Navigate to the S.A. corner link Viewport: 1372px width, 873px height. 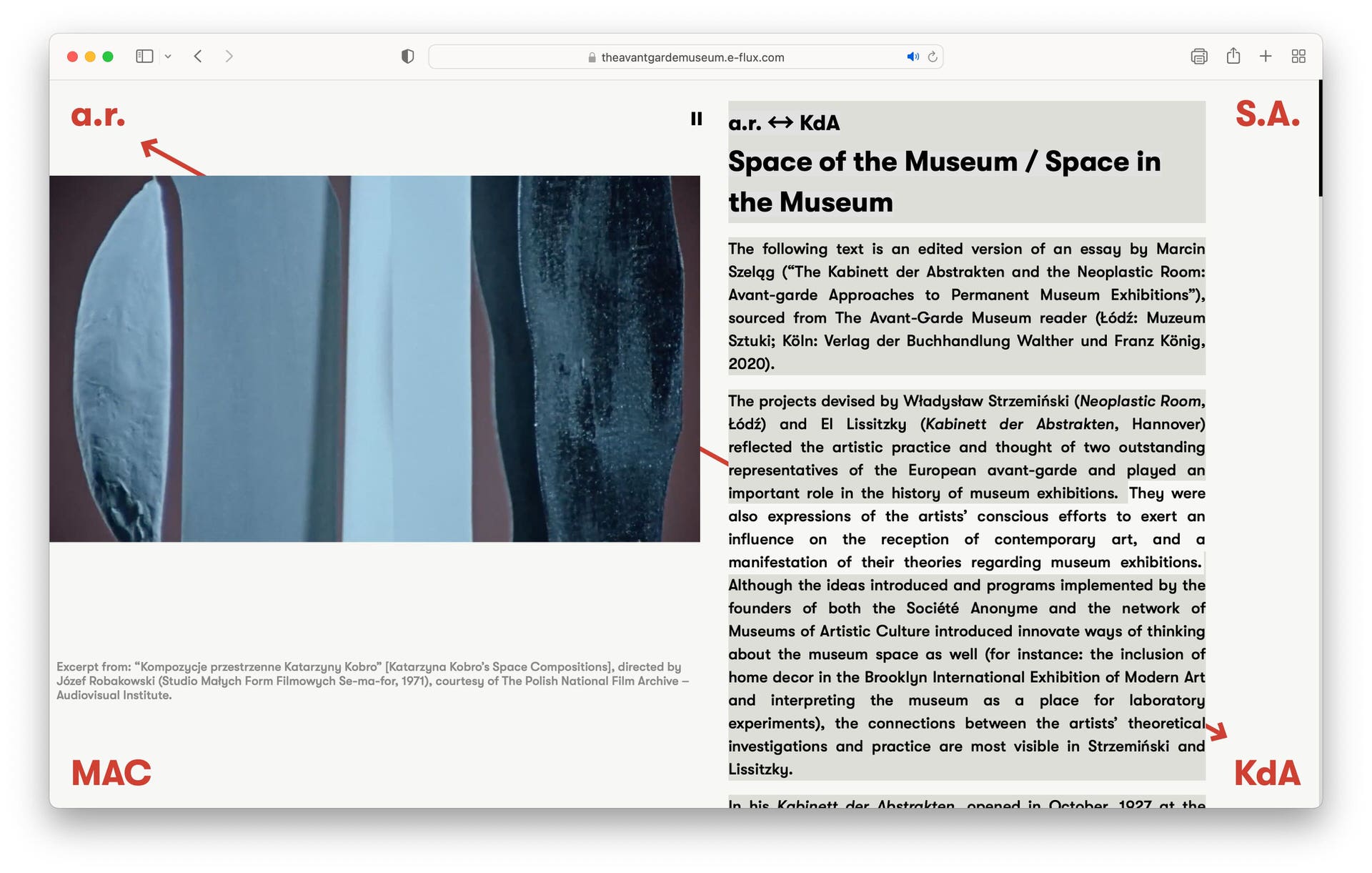click(1267, 114)
